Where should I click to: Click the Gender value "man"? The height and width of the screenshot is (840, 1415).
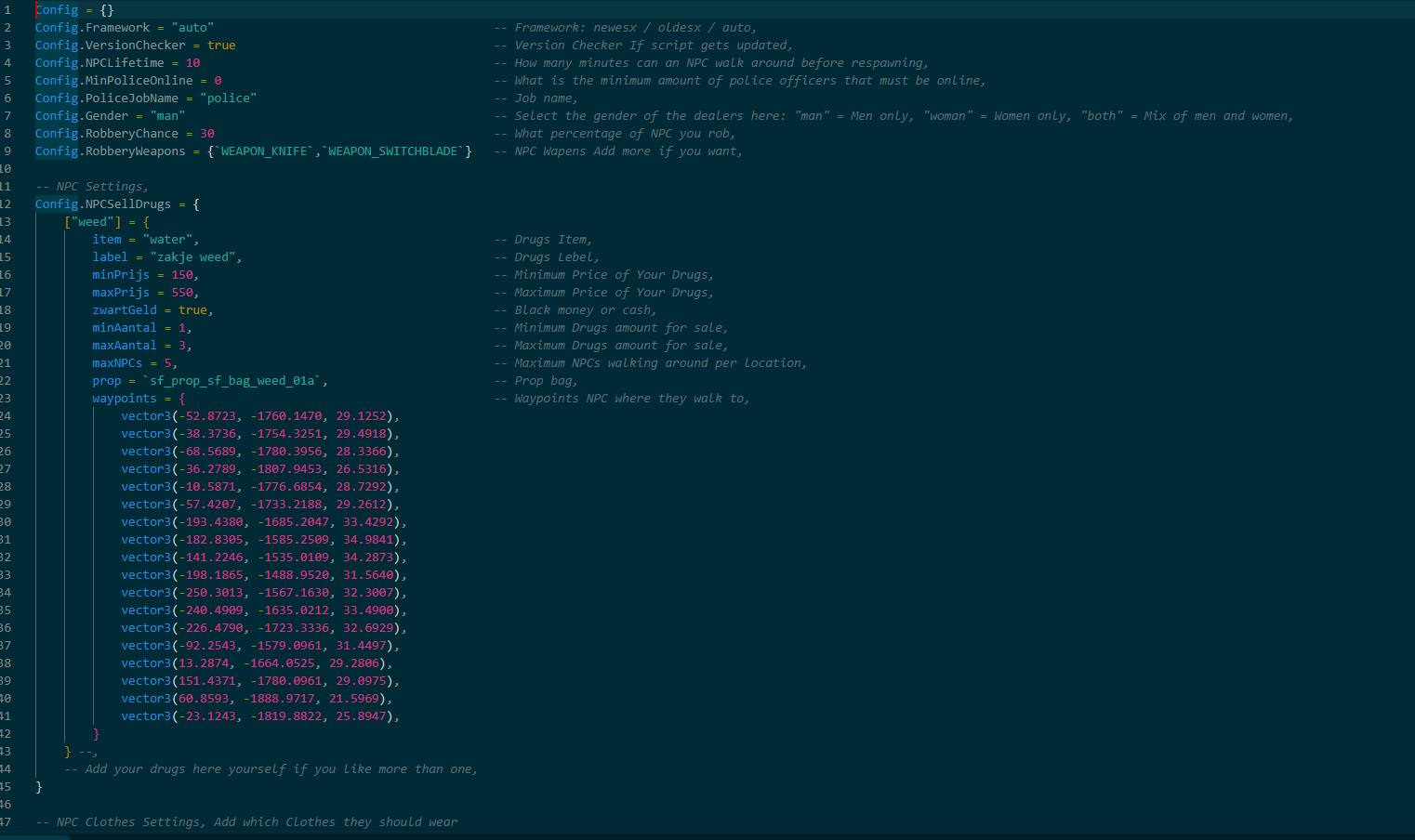(x=167, y=116)
